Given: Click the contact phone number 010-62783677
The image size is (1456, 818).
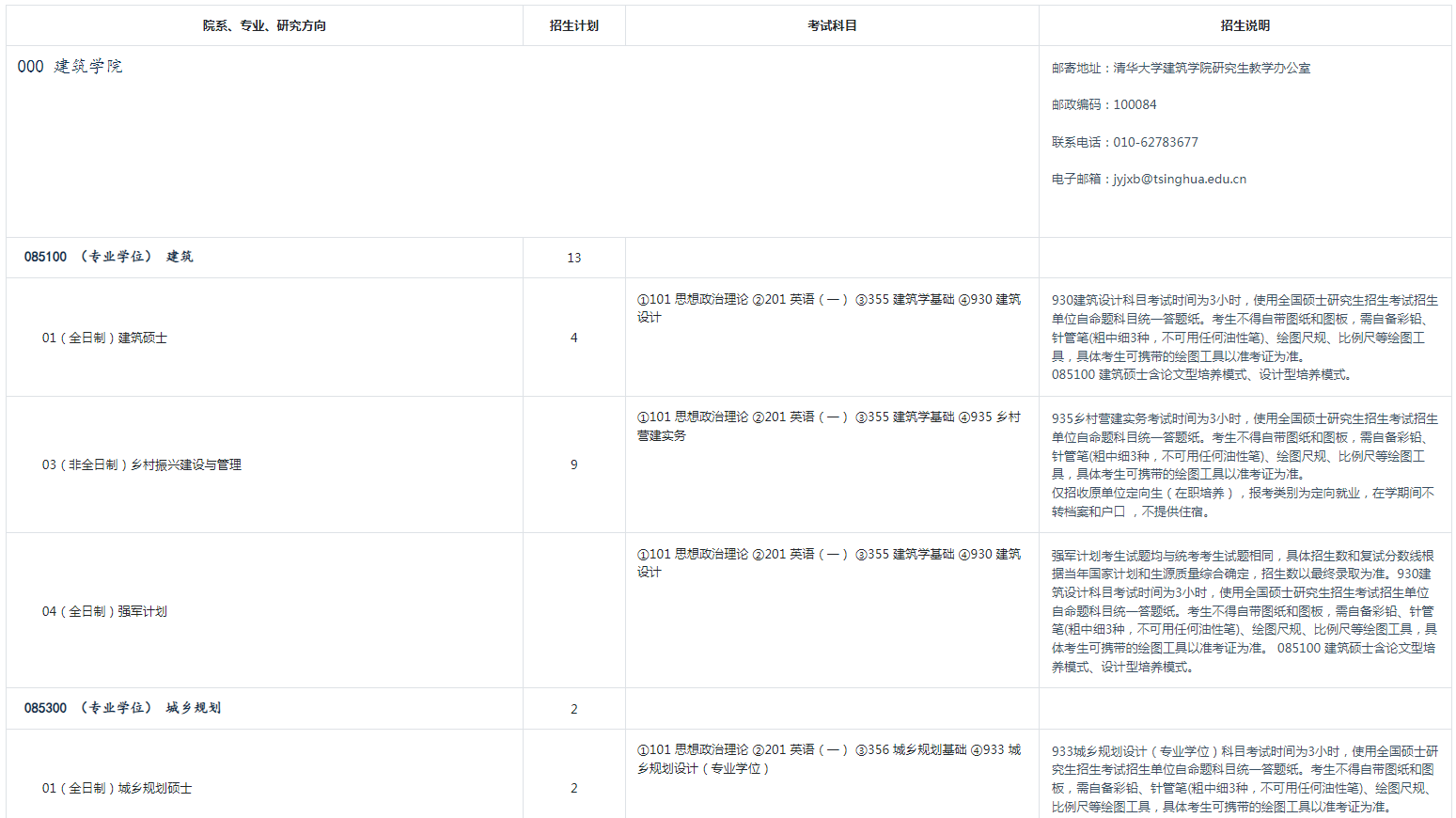Looking at the screenshot, I should (x=1155, y=143).
